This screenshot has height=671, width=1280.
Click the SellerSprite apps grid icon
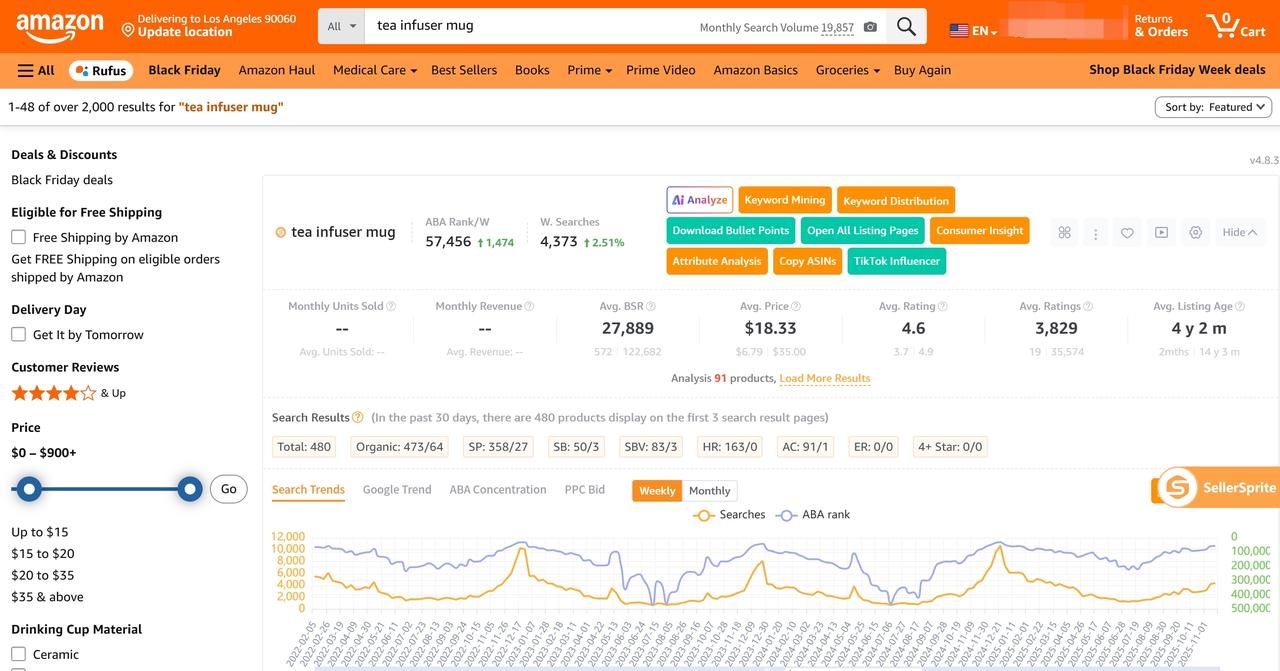pos(1063,232)
